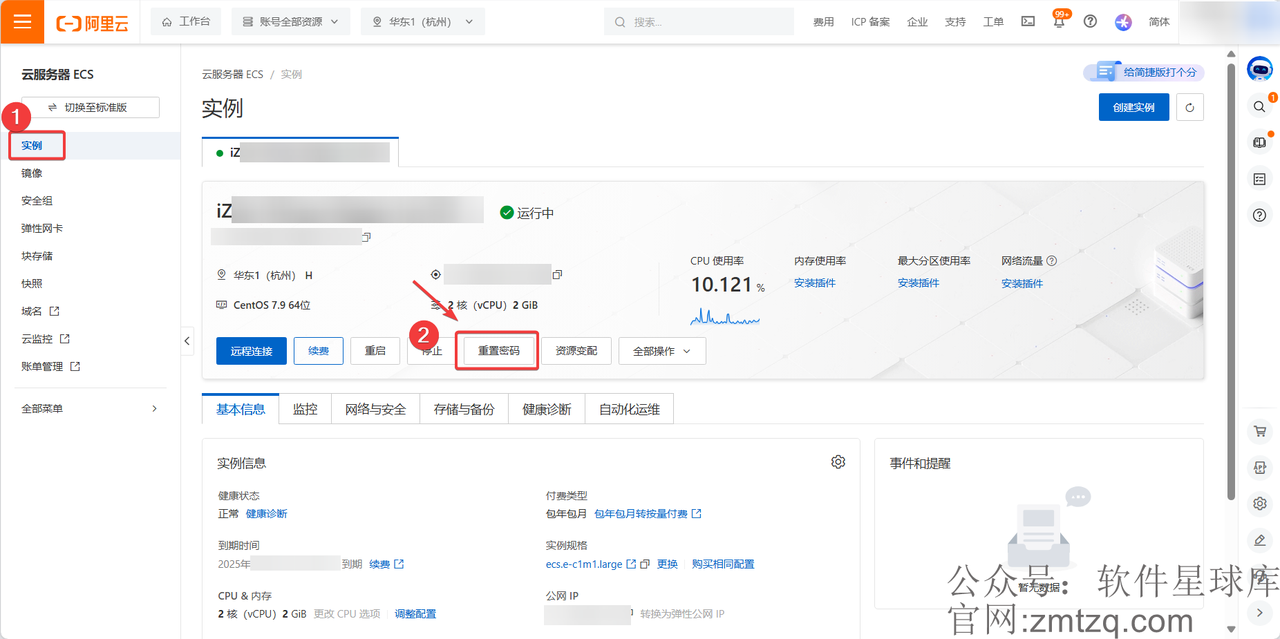1280x639 pixels.
Task: Show 网络流量 help tooltip icon
Action: [1051, 261]
